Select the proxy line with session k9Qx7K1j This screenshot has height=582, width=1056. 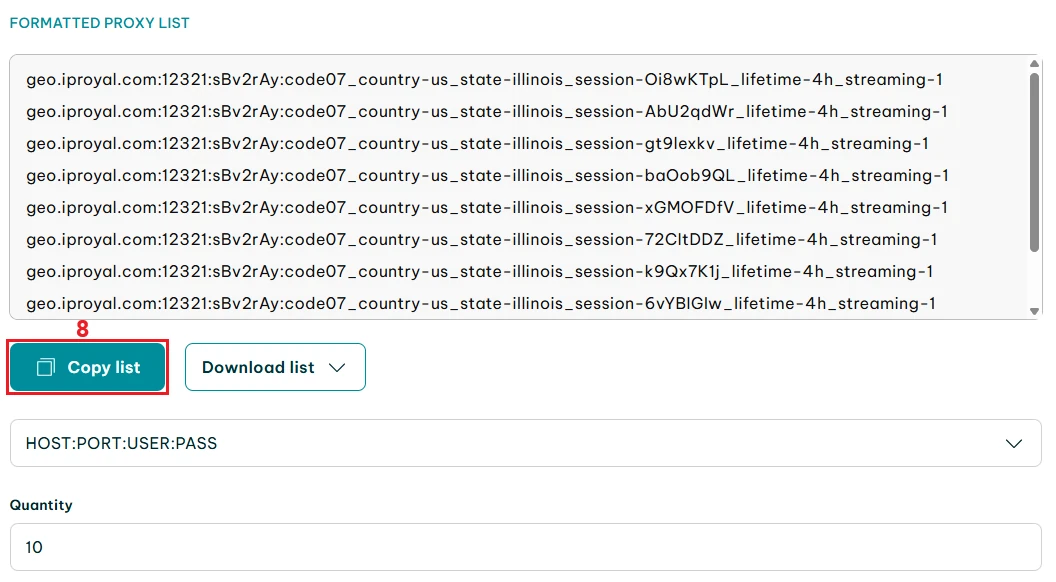479,272
